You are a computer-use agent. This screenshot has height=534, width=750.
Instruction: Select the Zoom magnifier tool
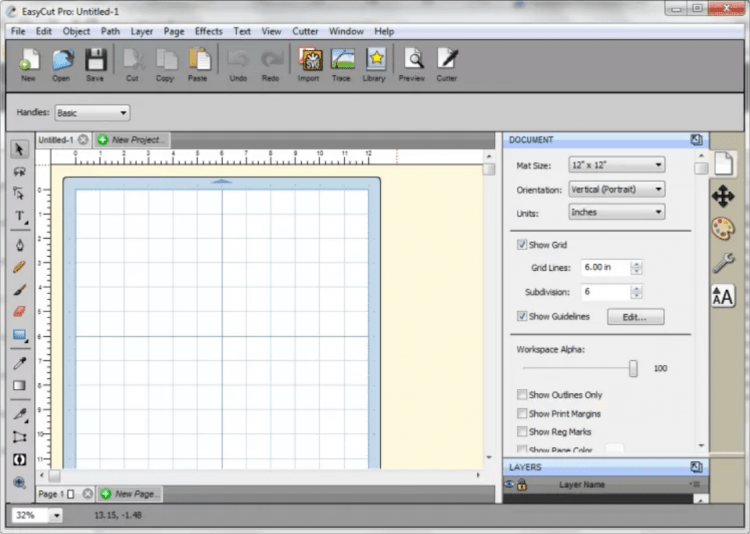tap(19, 482)
